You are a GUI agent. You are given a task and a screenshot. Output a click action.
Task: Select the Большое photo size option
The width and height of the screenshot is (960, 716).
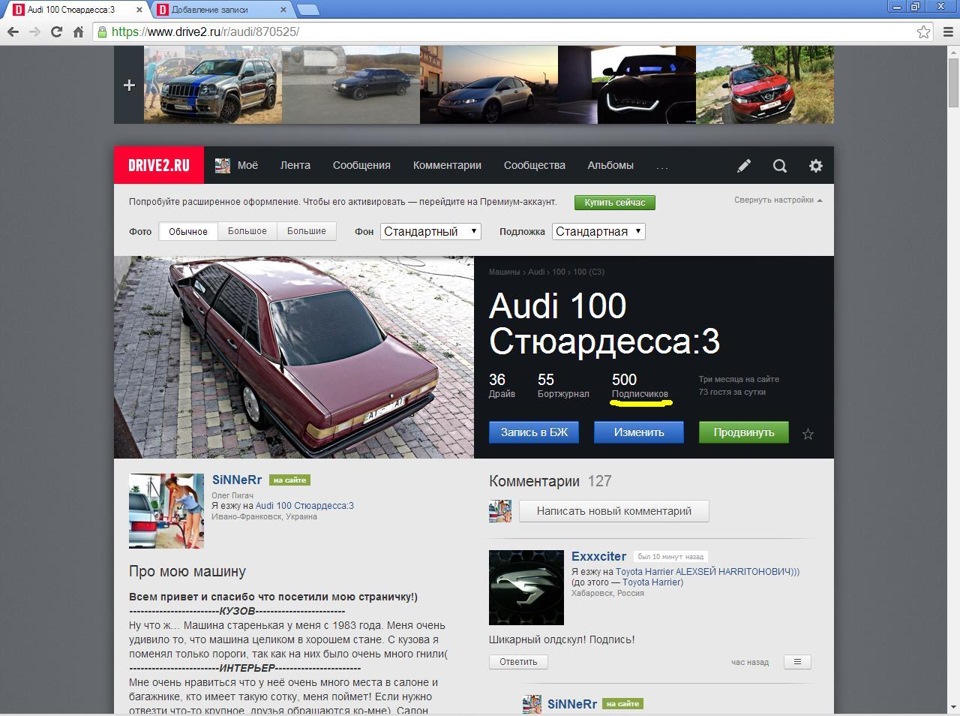tap(247, 232)
